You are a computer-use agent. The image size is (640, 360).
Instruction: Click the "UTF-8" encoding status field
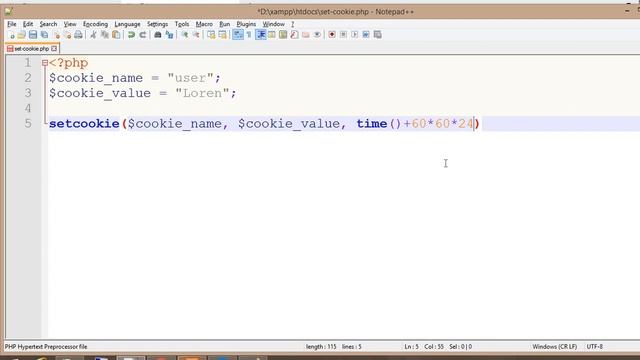tap(595, 347)
